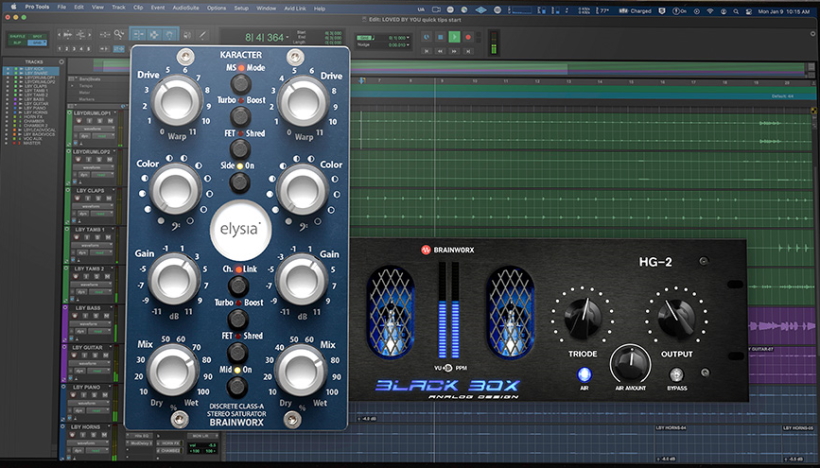Open the AudioSuite menu
Screen dimensions: 820x468
pyautogui.click(x=186, y=8)
